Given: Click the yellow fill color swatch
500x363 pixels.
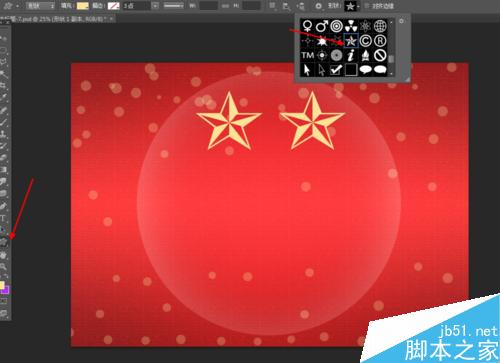Looking at the screenshot, I should coord(83,6).
